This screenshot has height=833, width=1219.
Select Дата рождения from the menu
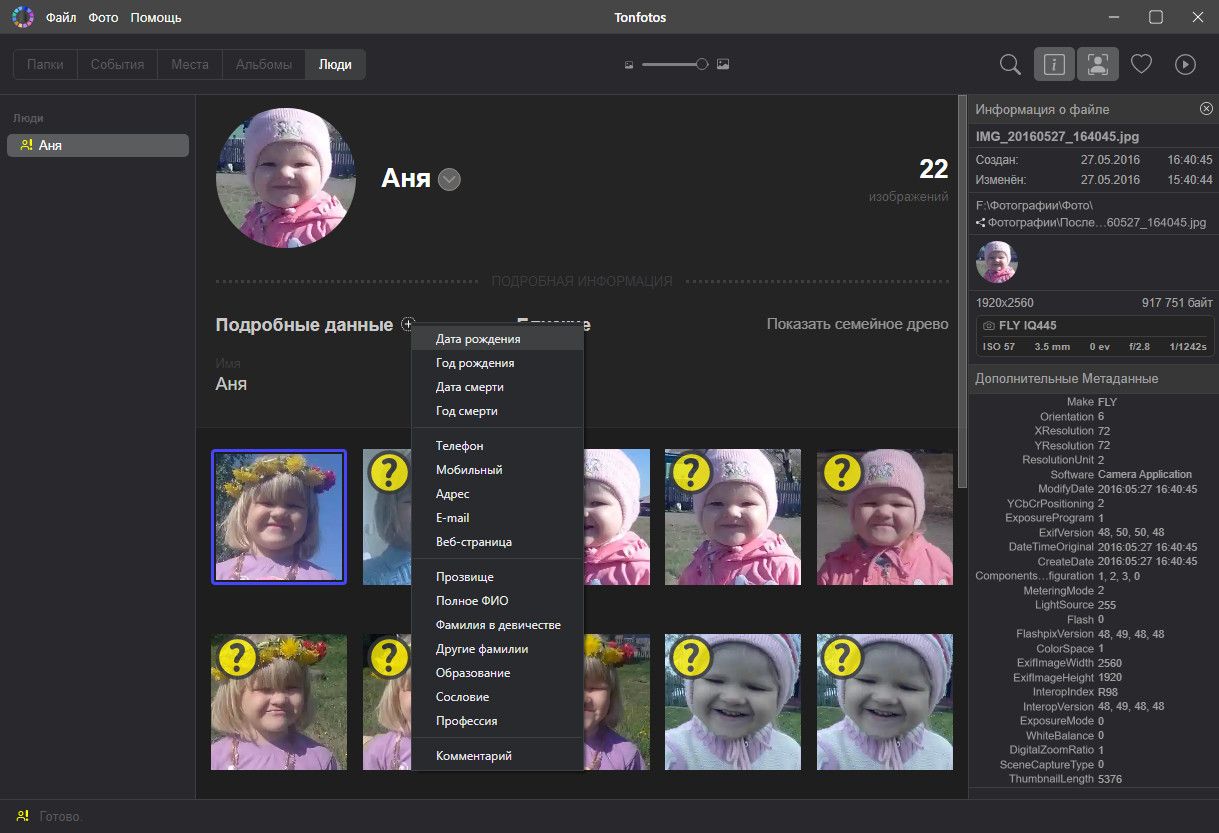[478, 339]
